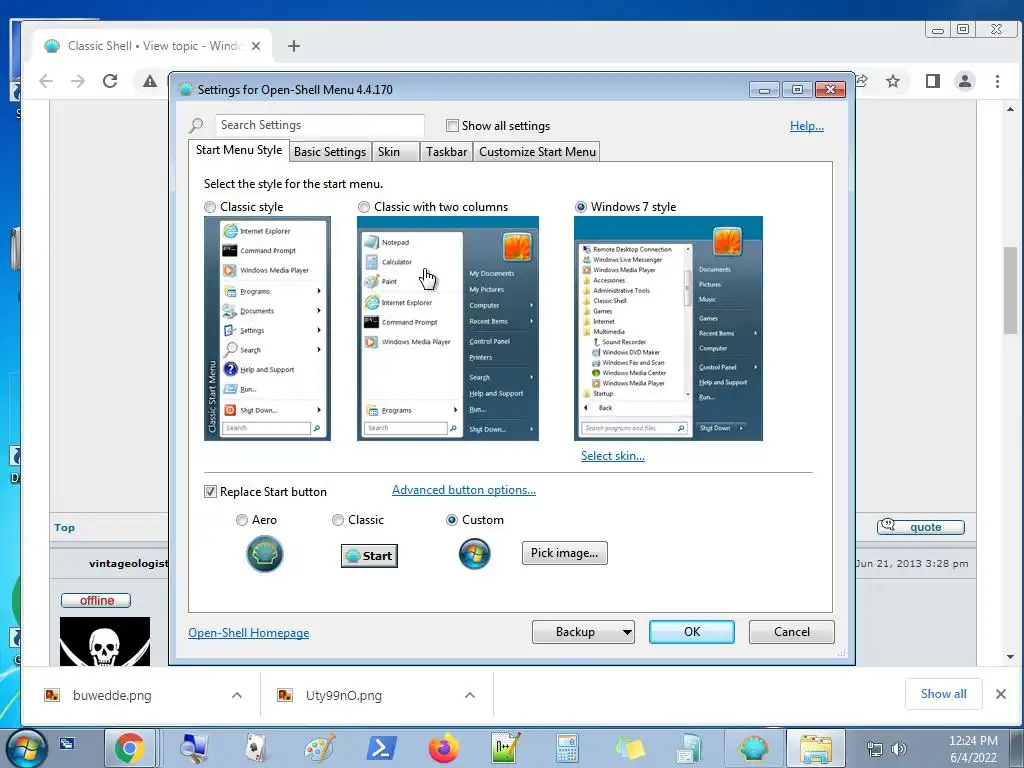The image size is (1024, 768).
Task: Choose the Custom button radio
Action: click(x=451, y=520)
